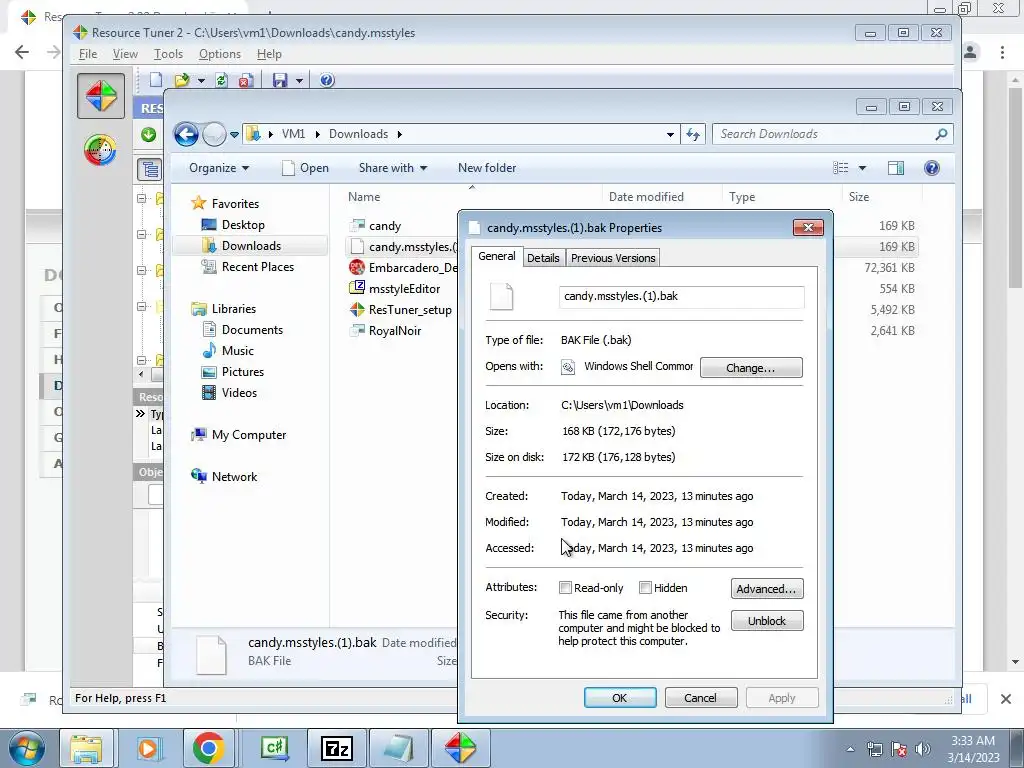
Task: Open the view options dropdown arrow
Action: point(862,168)
